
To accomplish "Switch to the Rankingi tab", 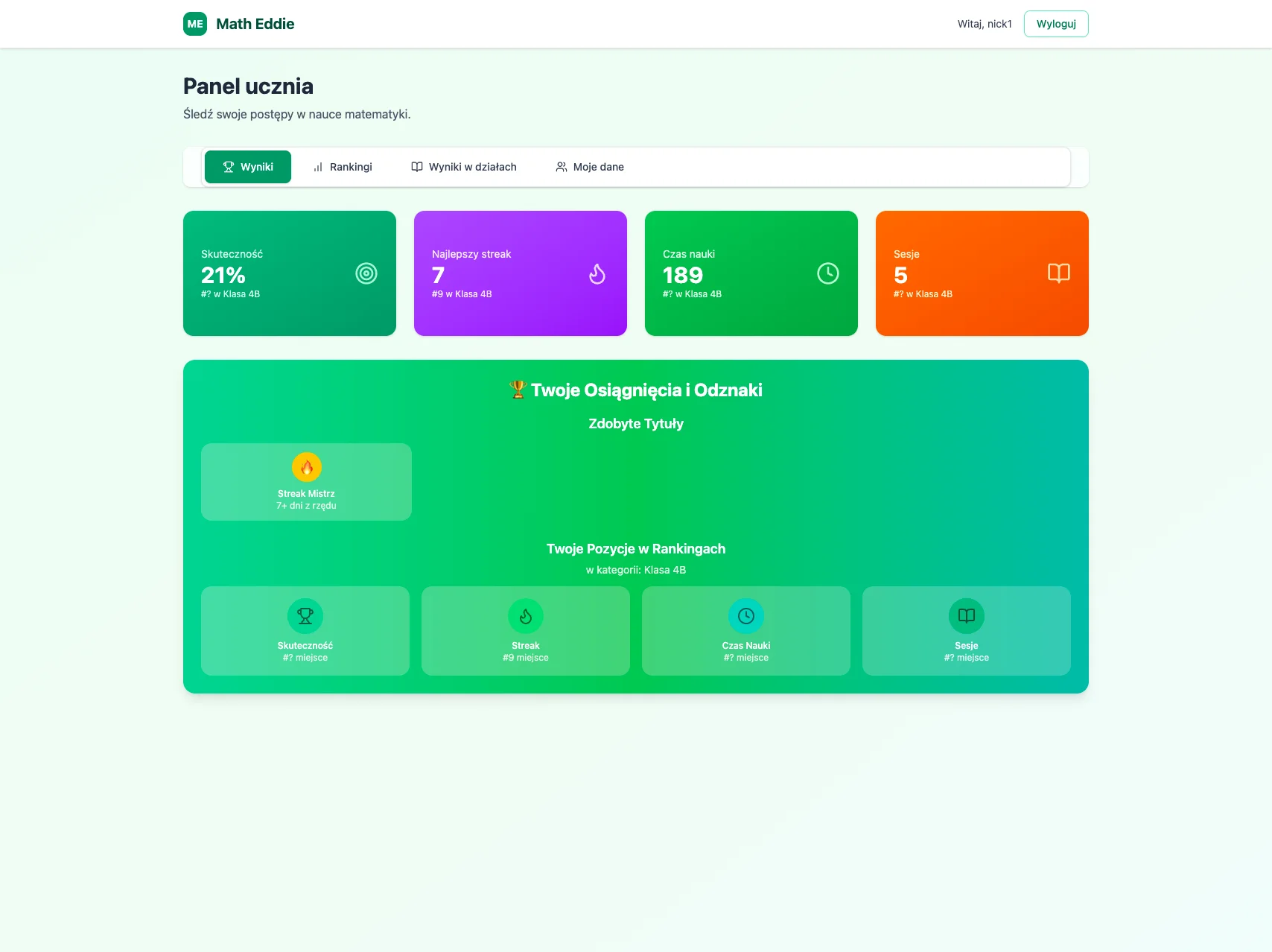I will coord(342,166).
